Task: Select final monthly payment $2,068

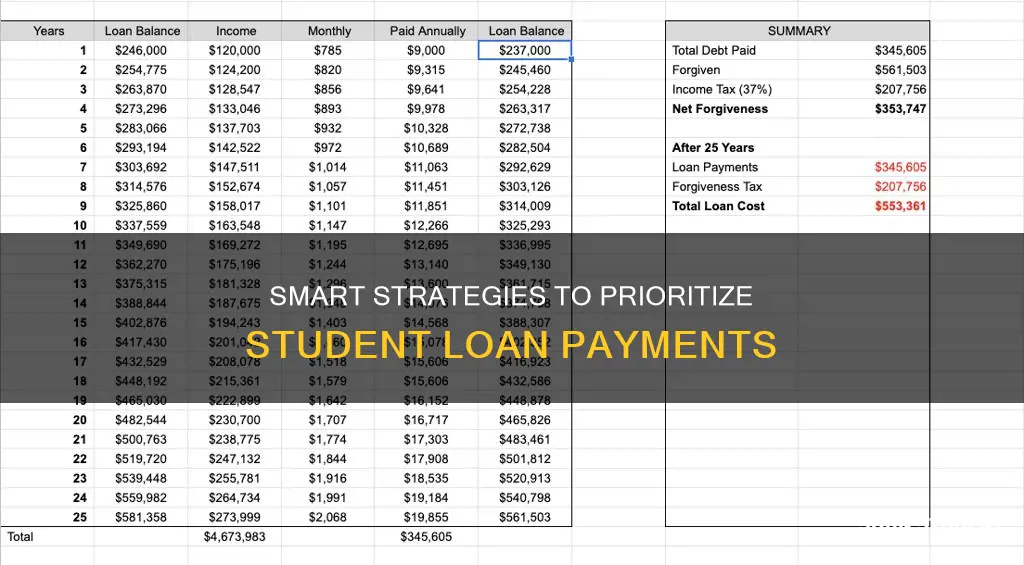Action: pyautogui.click(x=327, y=517)
